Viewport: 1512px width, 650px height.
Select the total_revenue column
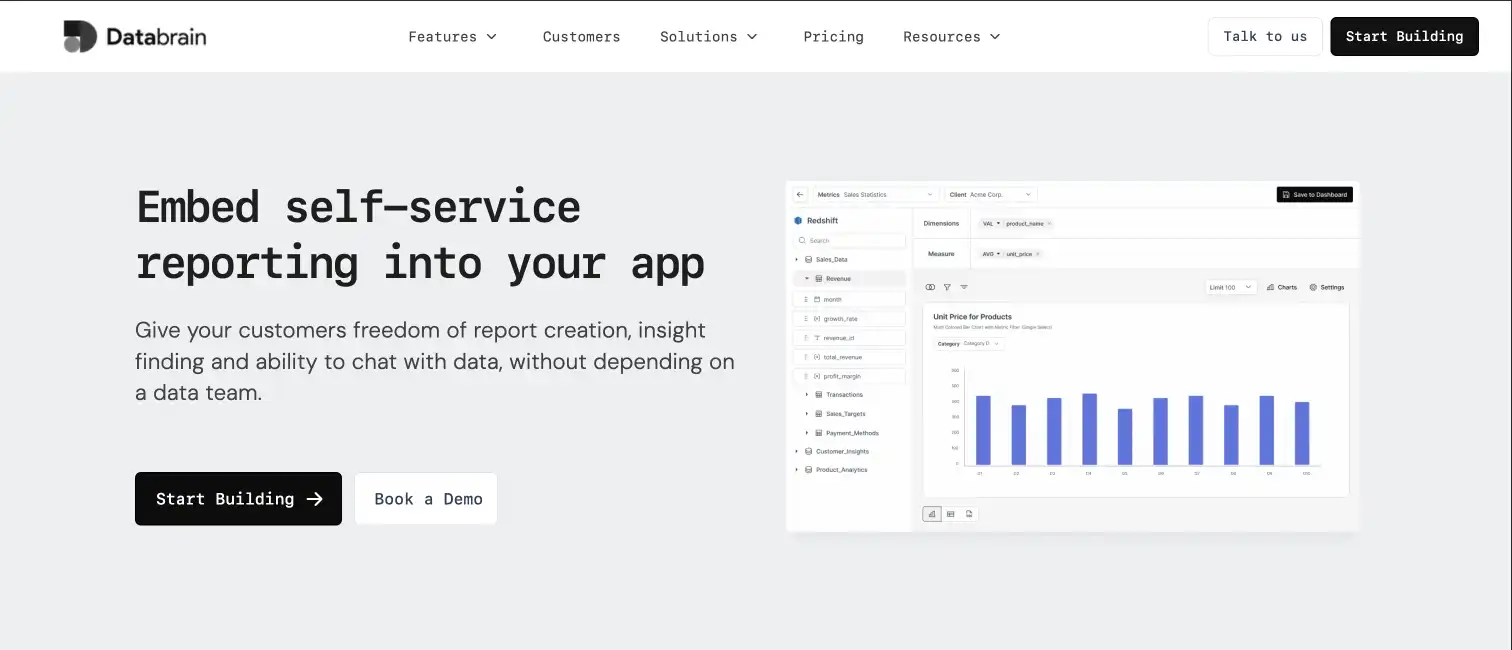tap(850, 357)
